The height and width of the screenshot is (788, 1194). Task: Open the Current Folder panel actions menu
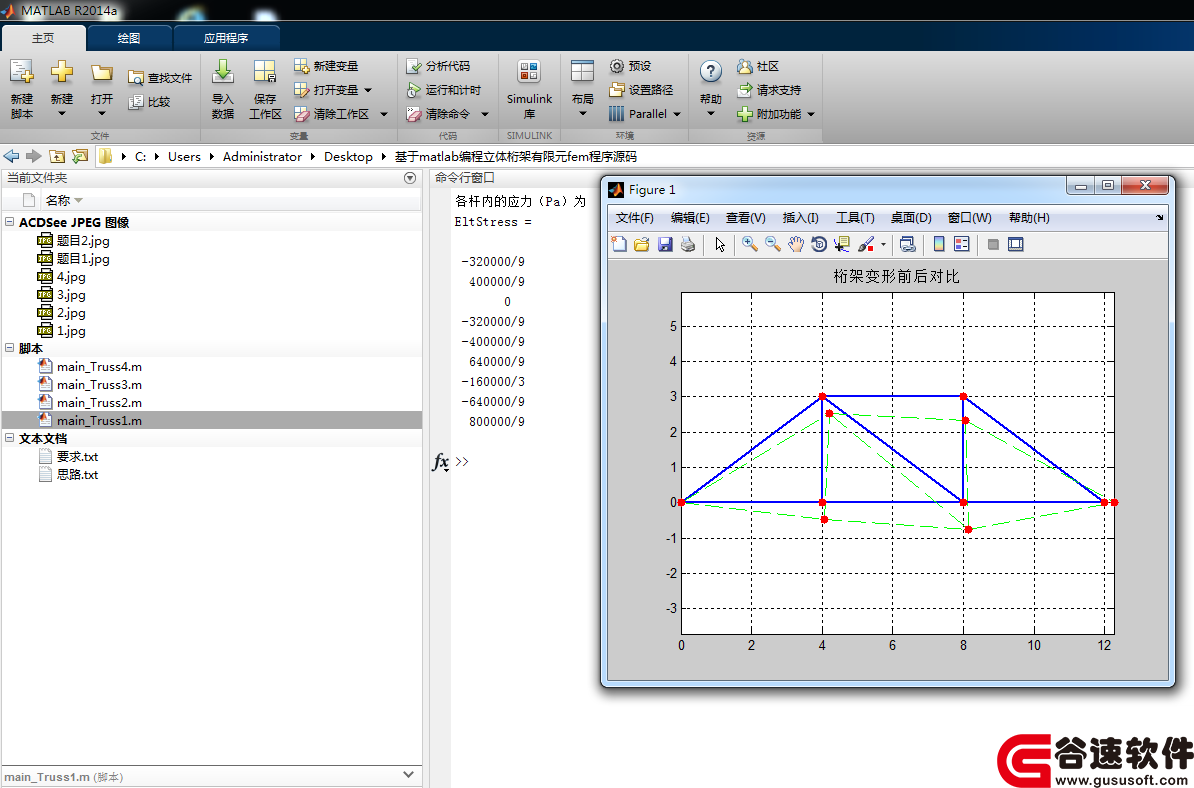pyautogui.click(x=410, y=178)
